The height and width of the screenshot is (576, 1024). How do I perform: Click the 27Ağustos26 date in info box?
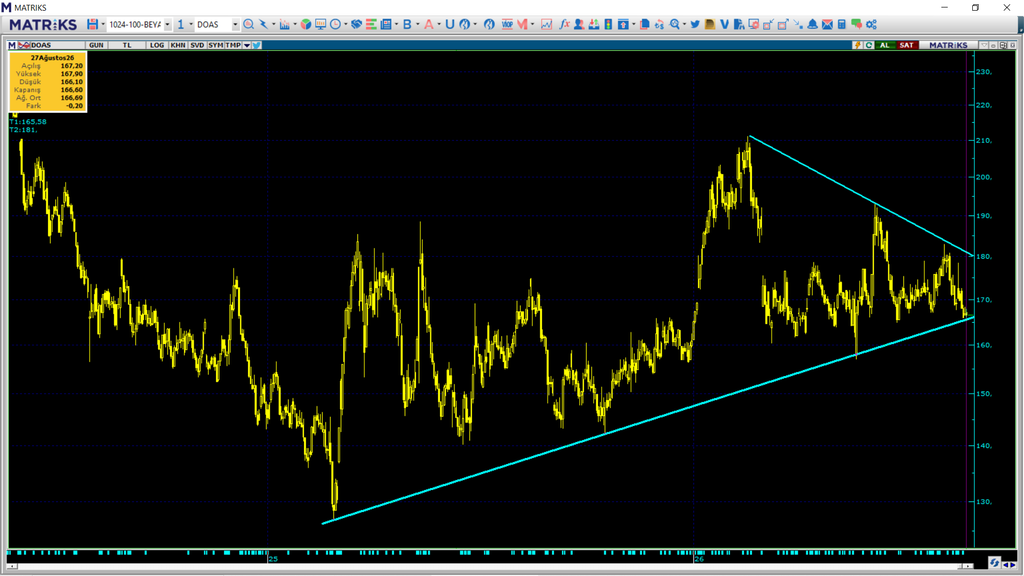tap(52, 57)
